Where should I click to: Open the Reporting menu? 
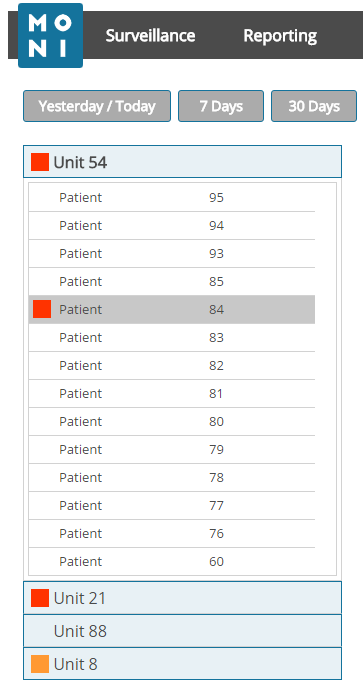point(280,35)
